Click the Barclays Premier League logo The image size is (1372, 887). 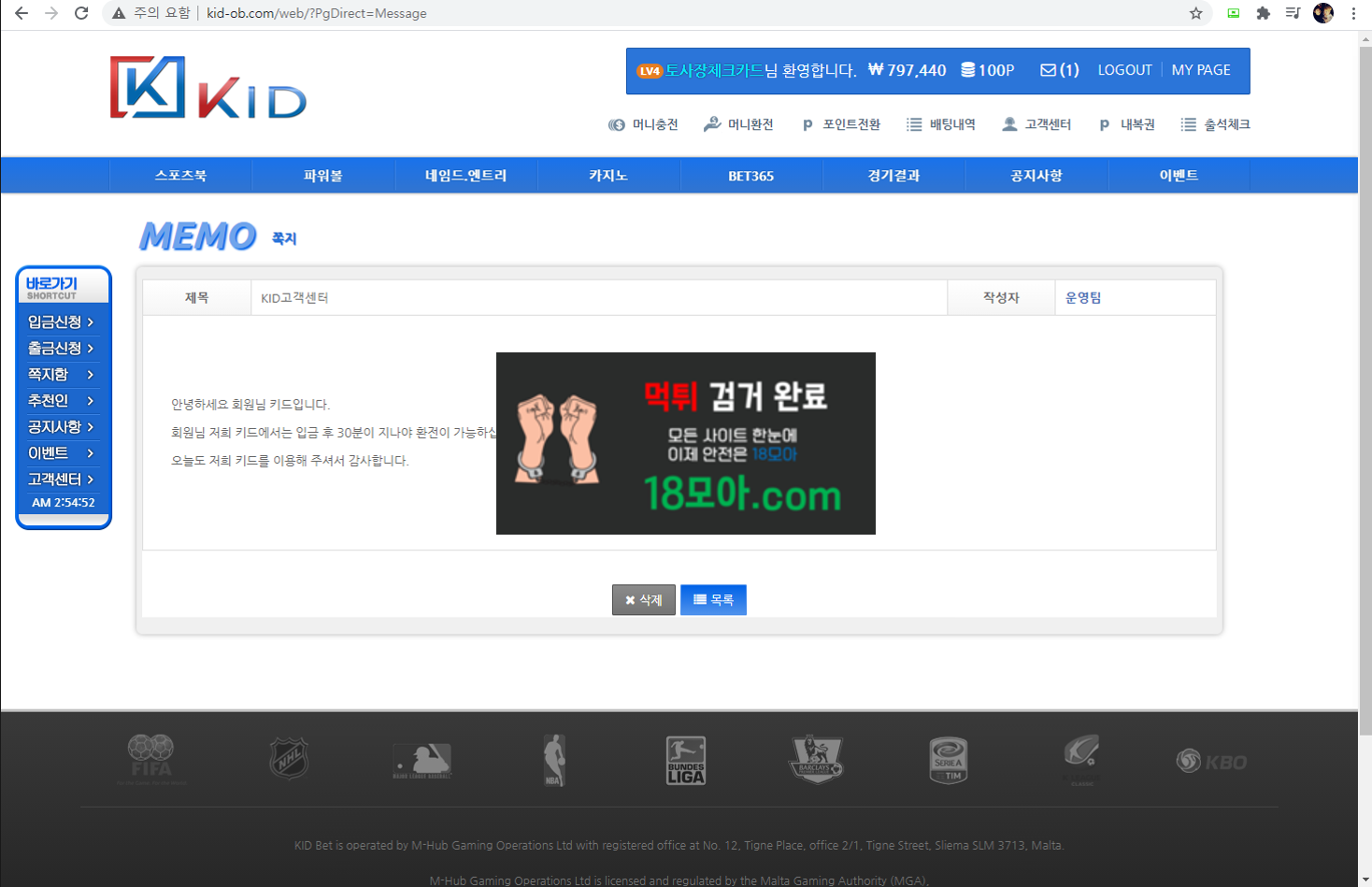(817, 759)
